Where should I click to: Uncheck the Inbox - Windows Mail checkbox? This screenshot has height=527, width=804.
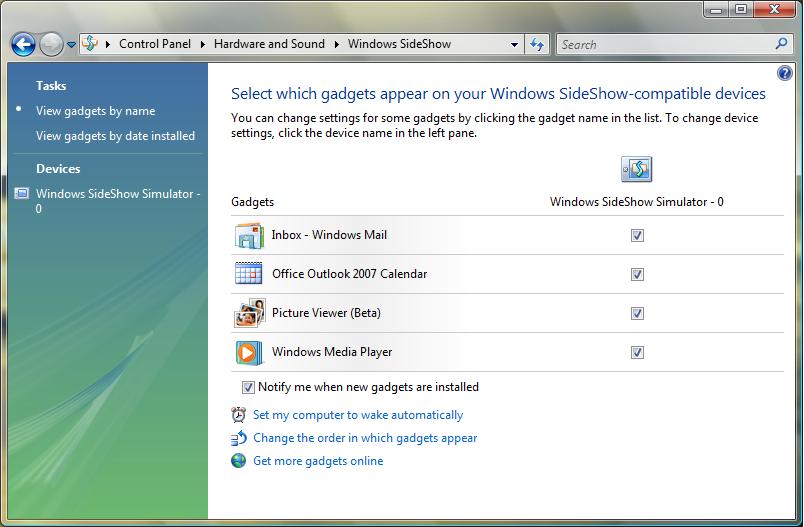click(637, 235)
